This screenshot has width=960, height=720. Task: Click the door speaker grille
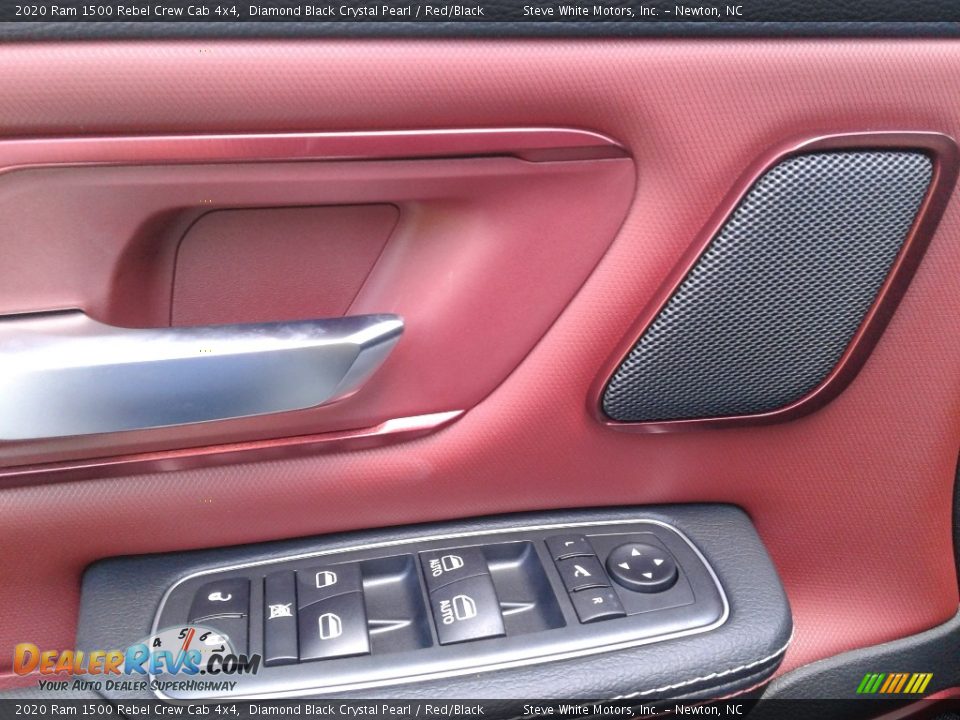pyautogui.click(x=770, y=285)
